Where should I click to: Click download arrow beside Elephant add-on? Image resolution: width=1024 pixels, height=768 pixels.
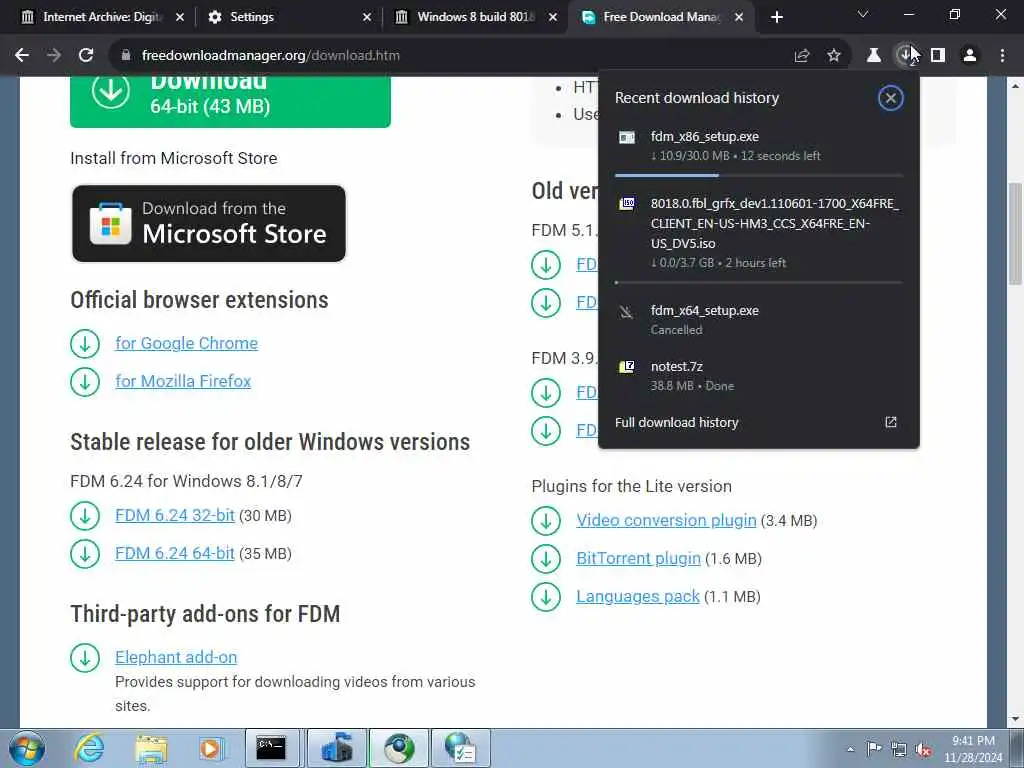pyautogui.click(x=85, y=658)
